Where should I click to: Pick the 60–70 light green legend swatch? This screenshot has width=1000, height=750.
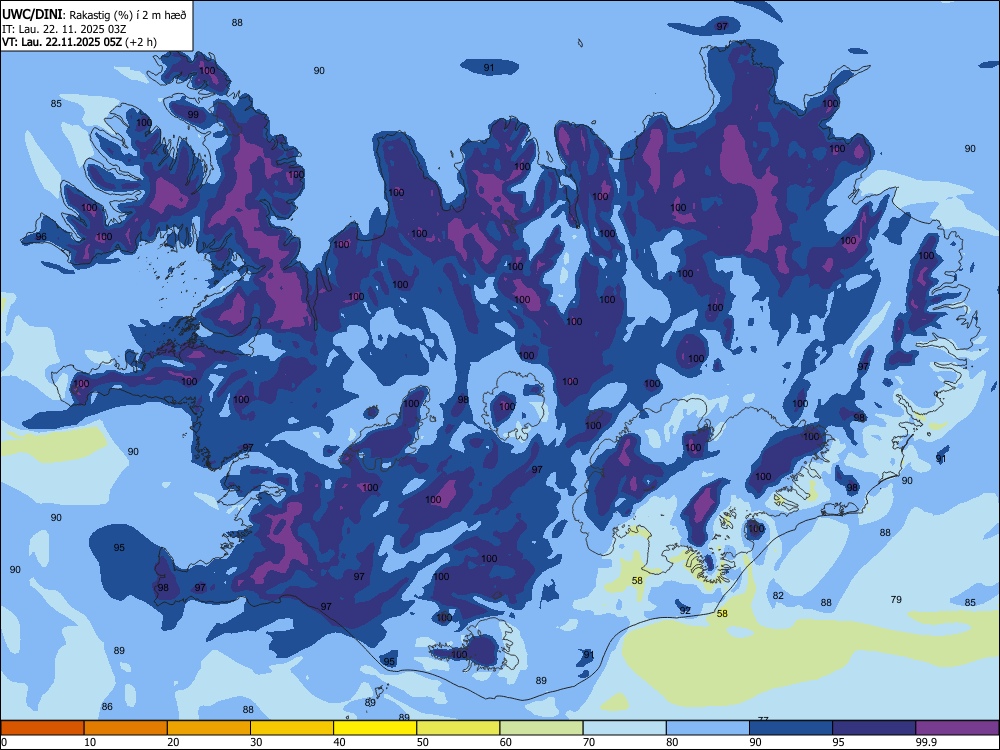click(x=541, y=728)
